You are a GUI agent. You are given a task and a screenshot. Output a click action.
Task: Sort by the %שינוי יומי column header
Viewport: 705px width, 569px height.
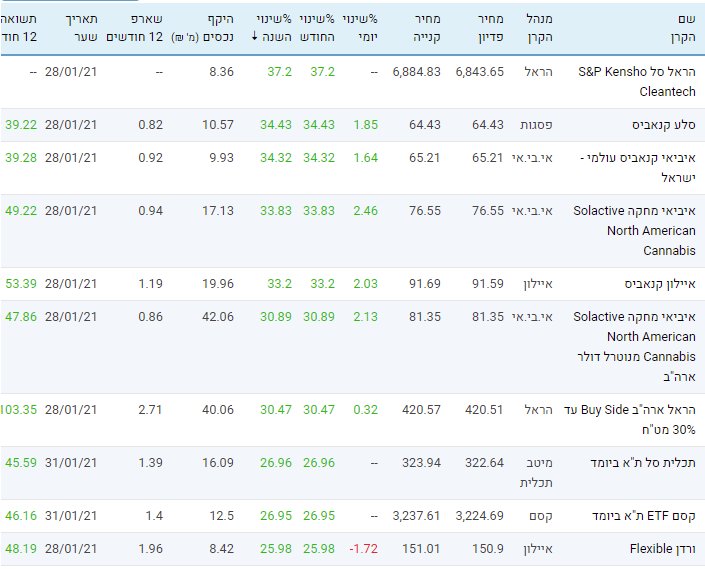(360, 28)
